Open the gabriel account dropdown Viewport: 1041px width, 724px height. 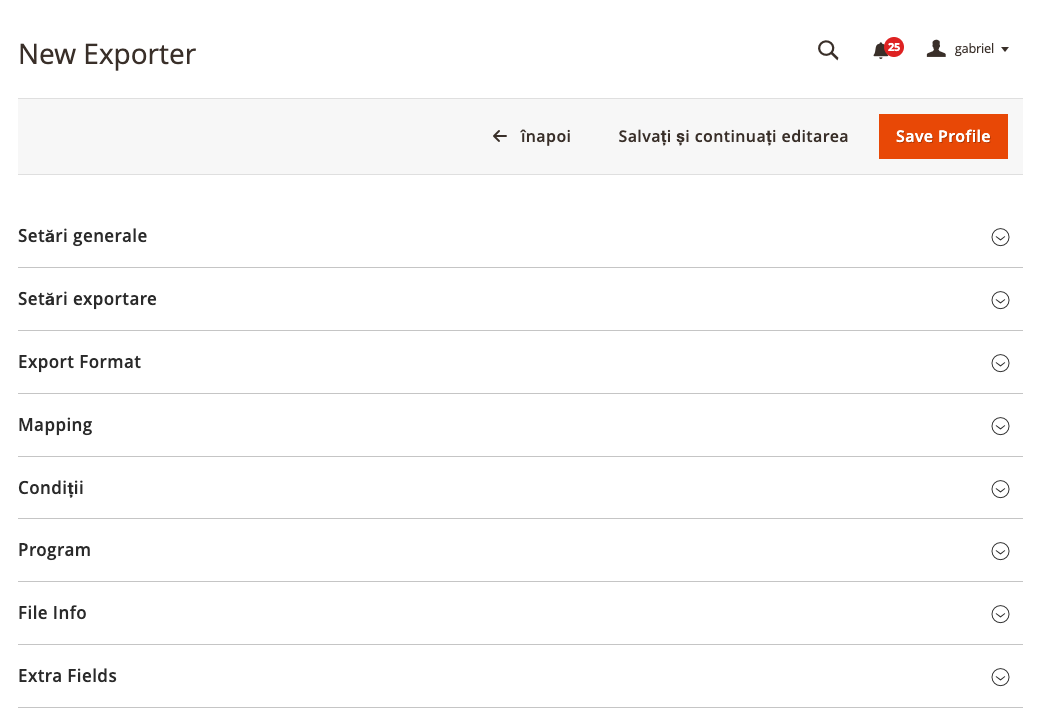point(968,49)
